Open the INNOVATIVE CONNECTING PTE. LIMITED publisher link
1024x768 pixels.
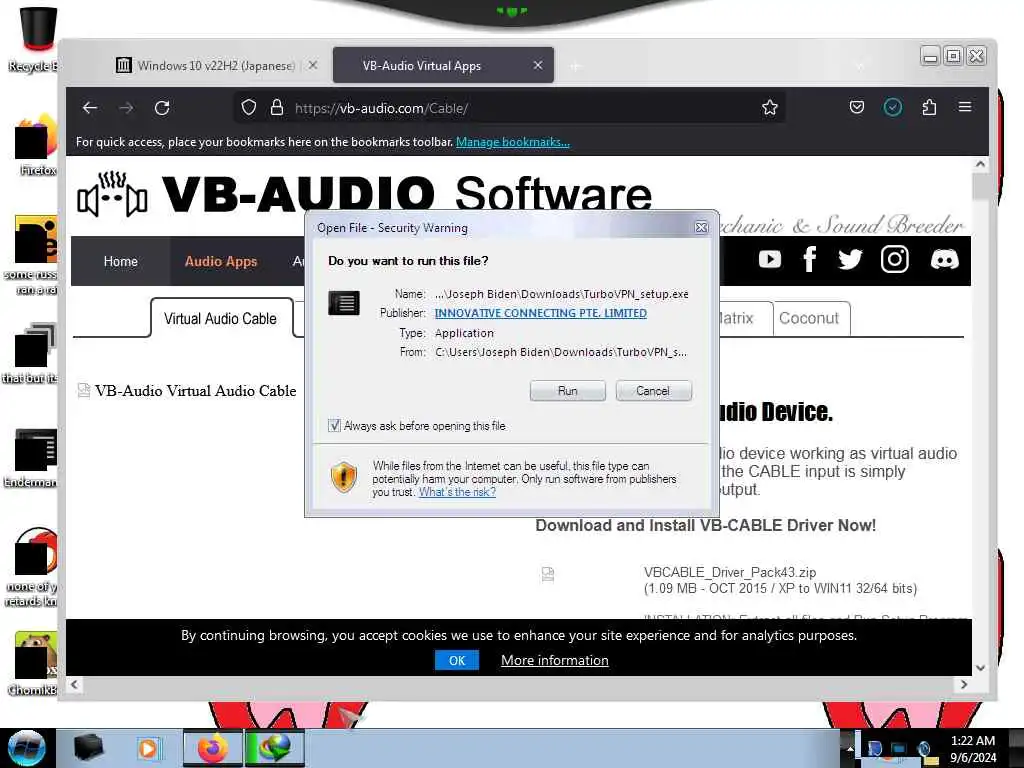[x=541, y=313]
